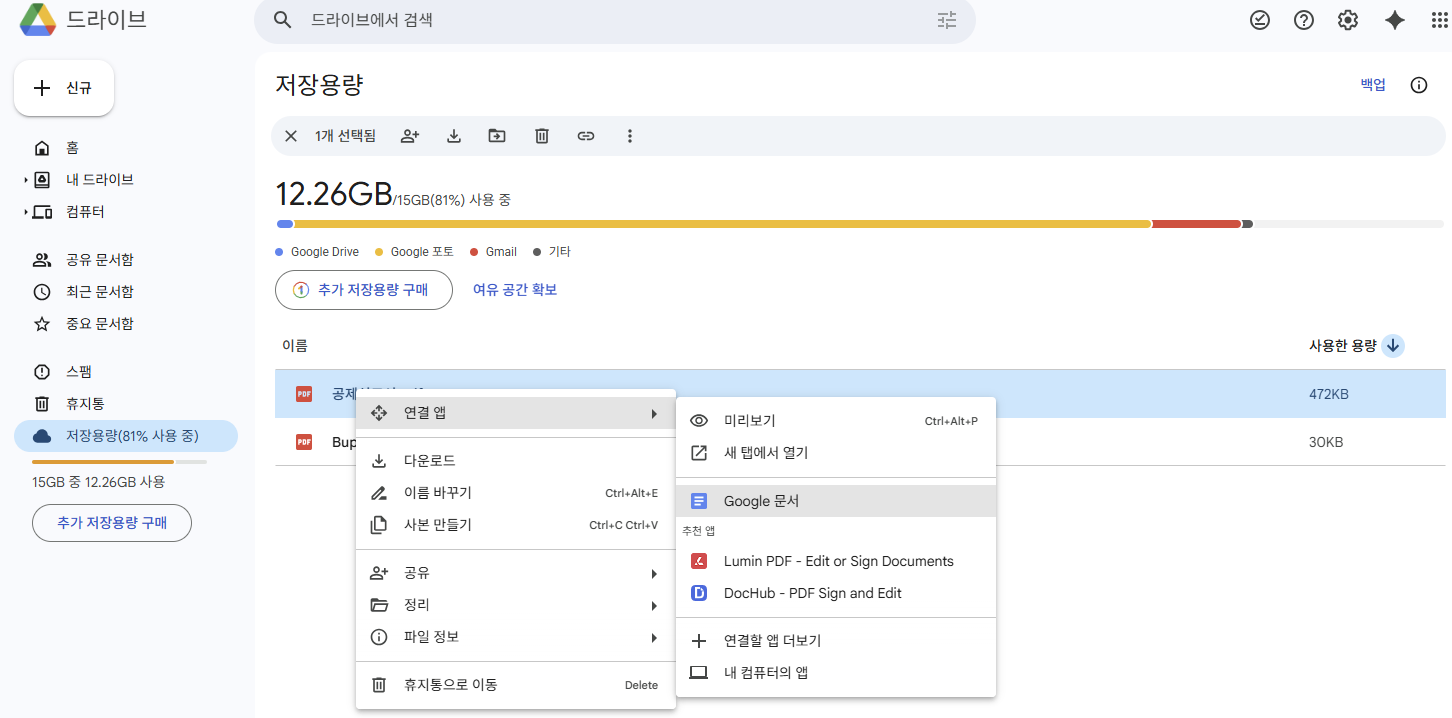The width and height of the screenshot is (1452, 718).
Task: Click the share person-plus toolbar icon
Action: (409, 136)
